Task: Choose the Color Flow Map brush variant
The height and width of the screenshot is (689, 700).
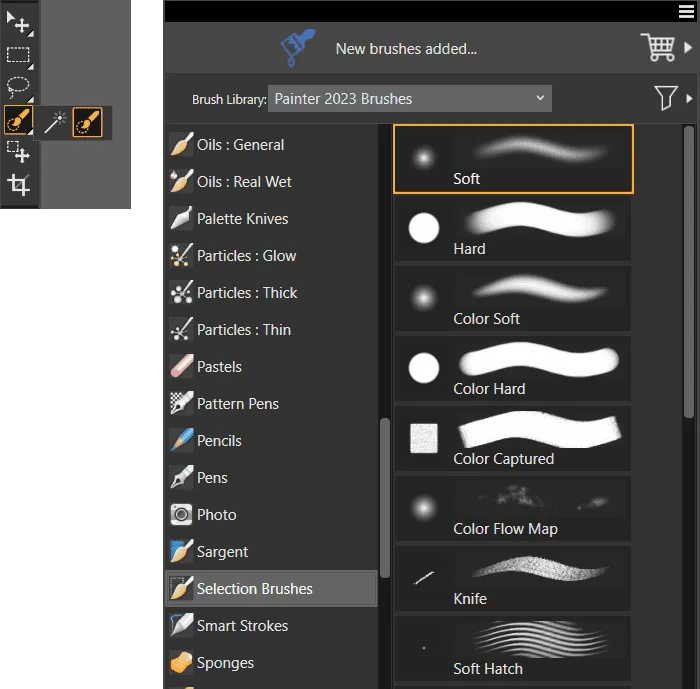Action: click(x=513, y=509)
